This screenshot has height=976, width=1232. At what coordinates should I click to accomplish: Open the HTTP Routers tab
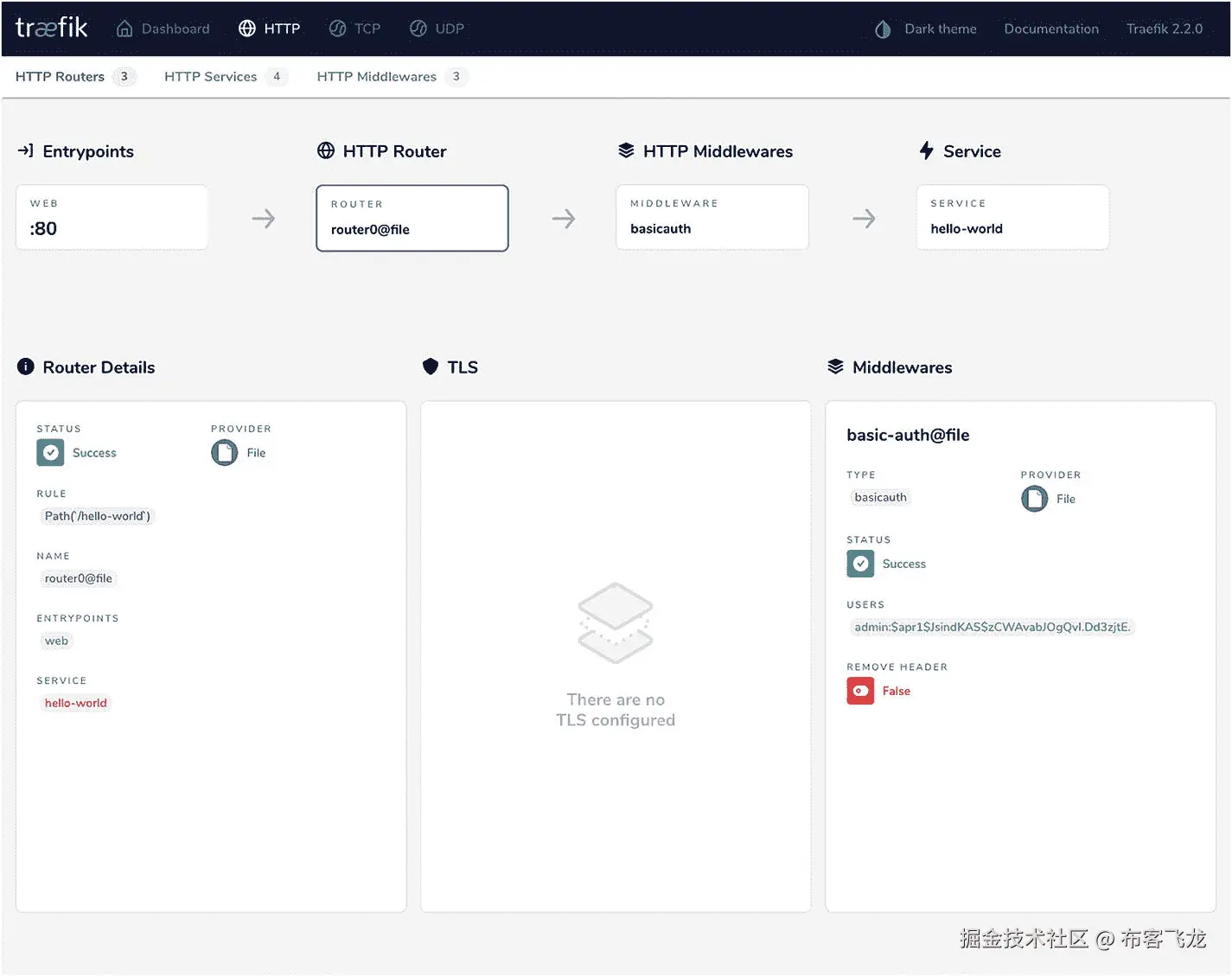click(75, 76)
